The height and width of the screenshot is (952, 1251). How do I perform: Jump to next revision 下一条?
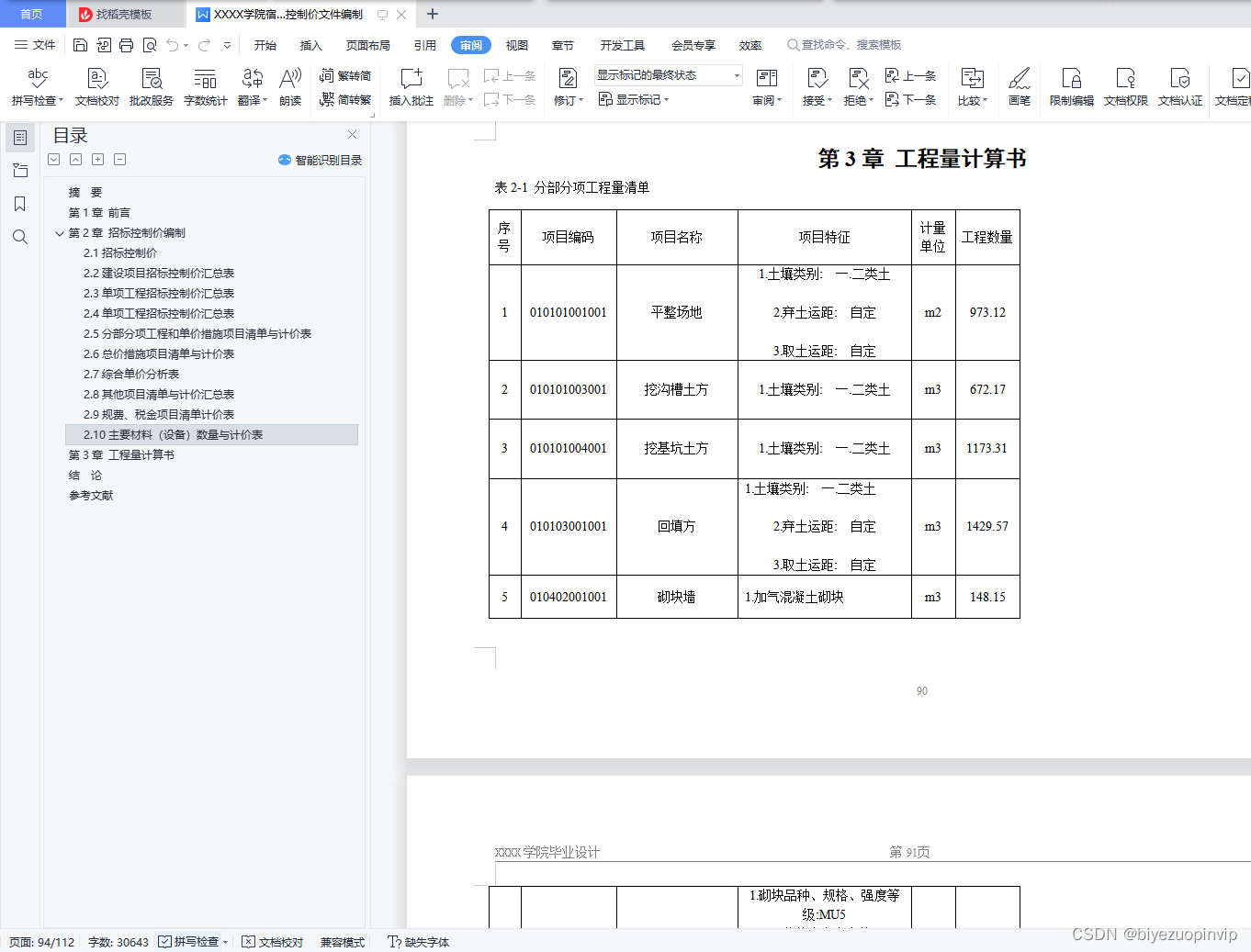[910, 99]
